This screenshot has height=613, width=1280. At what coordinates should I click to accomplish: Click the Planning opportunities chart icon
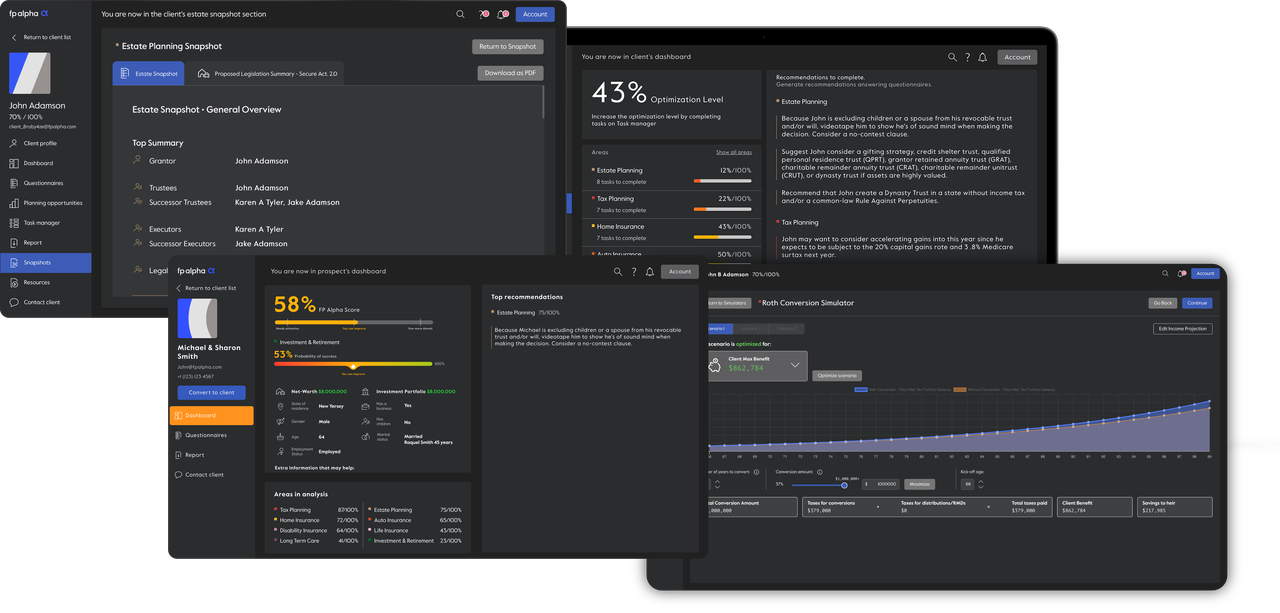[x=13, y=202]
